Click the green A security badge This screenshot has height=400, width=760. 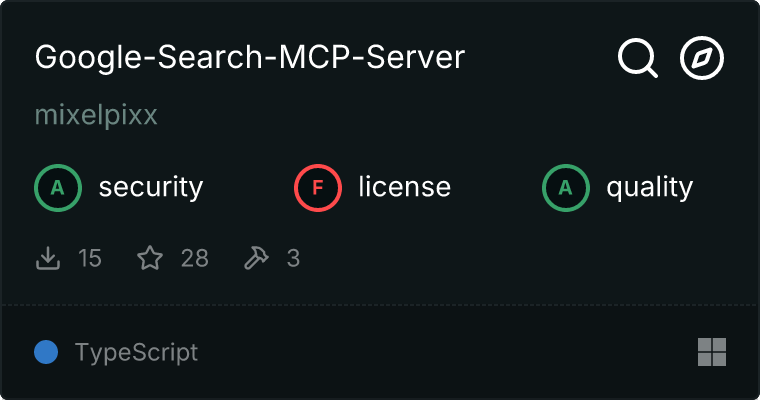pyautogui.click(x=58, y=187)
